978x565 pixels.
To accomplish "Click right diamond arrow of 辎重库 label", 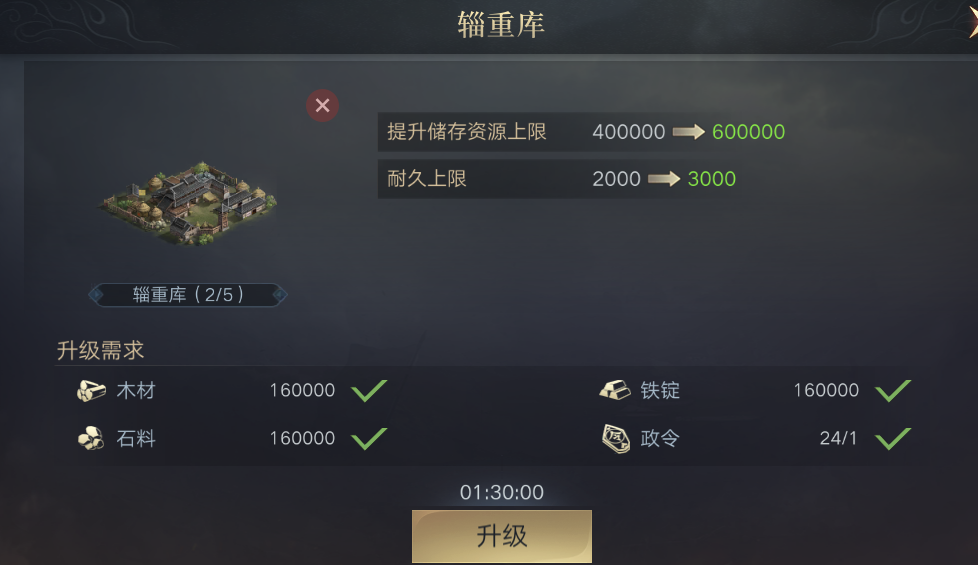I will pyautogui.click(x=279, y=294).
